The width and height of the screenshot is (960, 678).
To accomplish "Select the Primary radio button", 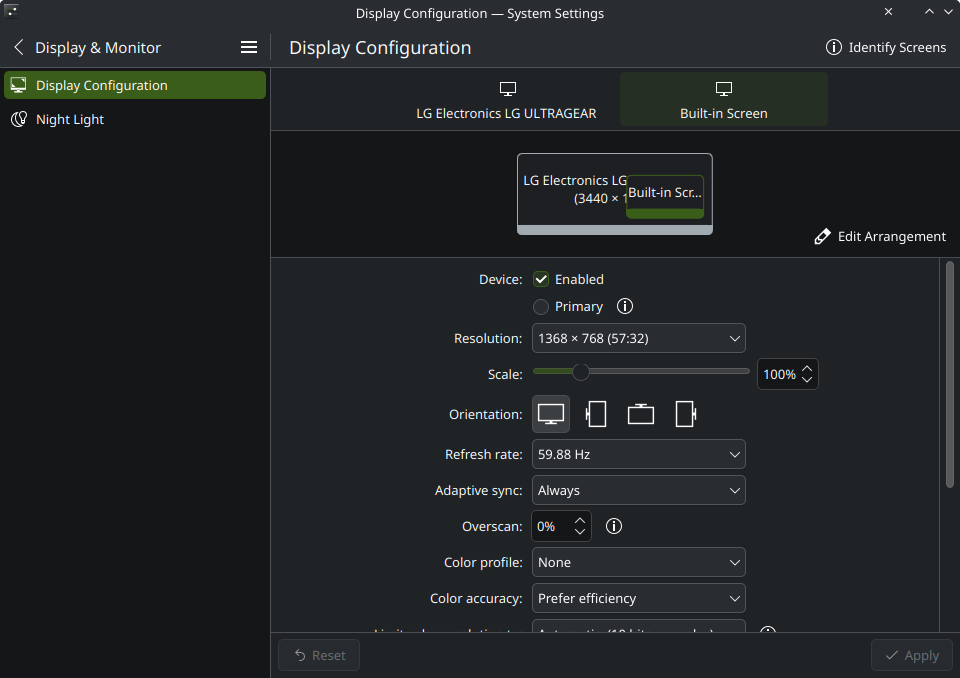I will coord(541,306).
